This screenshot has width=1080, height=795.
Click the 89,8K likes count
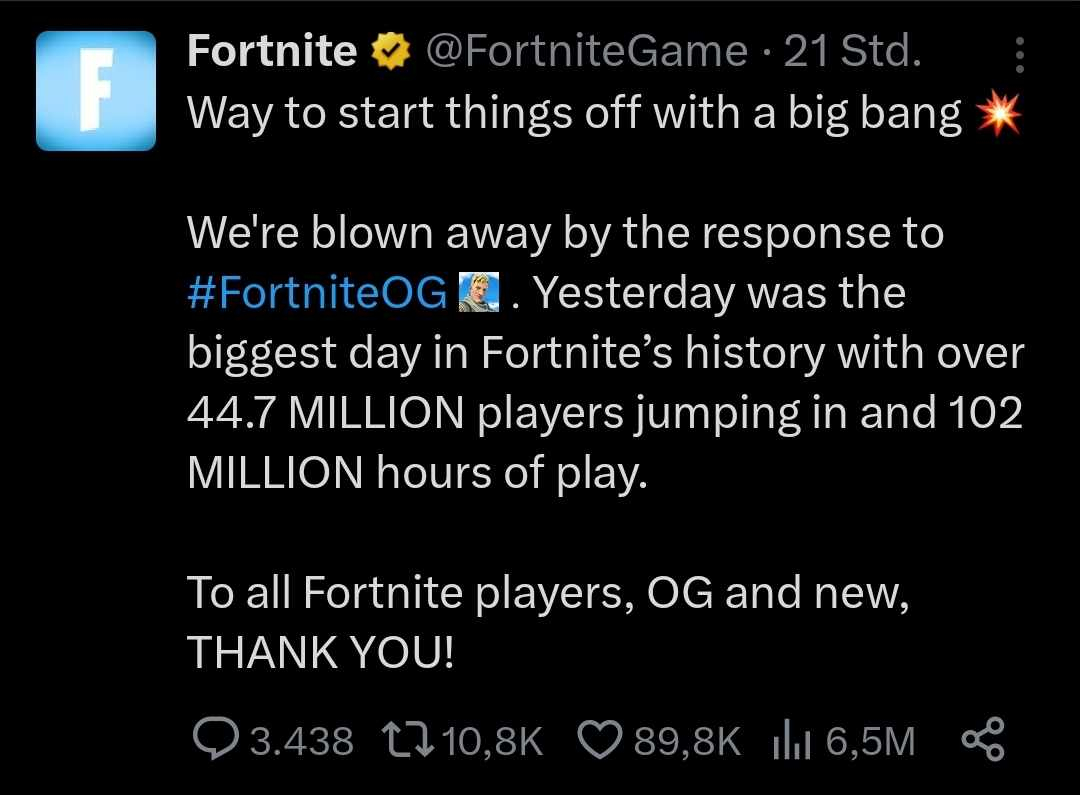click(x=687, y=741)
